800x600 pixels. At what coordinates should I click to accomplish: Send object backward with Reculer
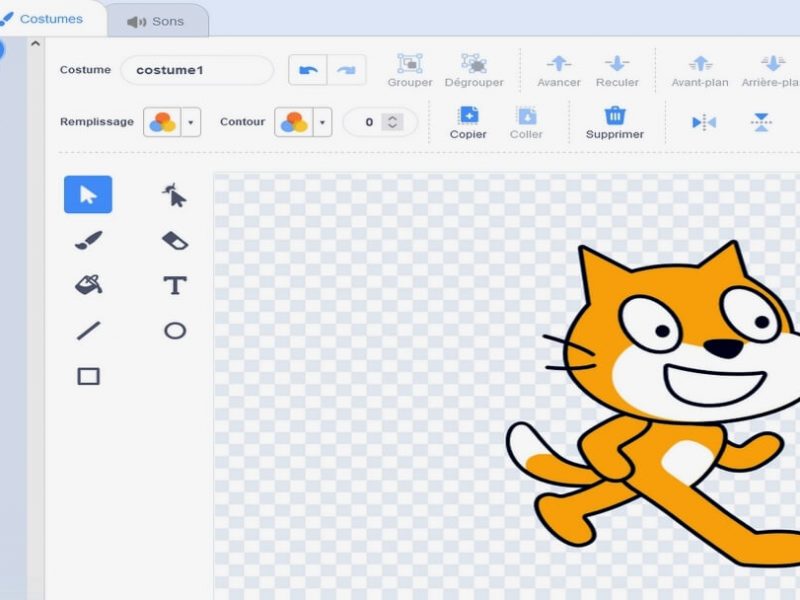[x=617, y=70]
